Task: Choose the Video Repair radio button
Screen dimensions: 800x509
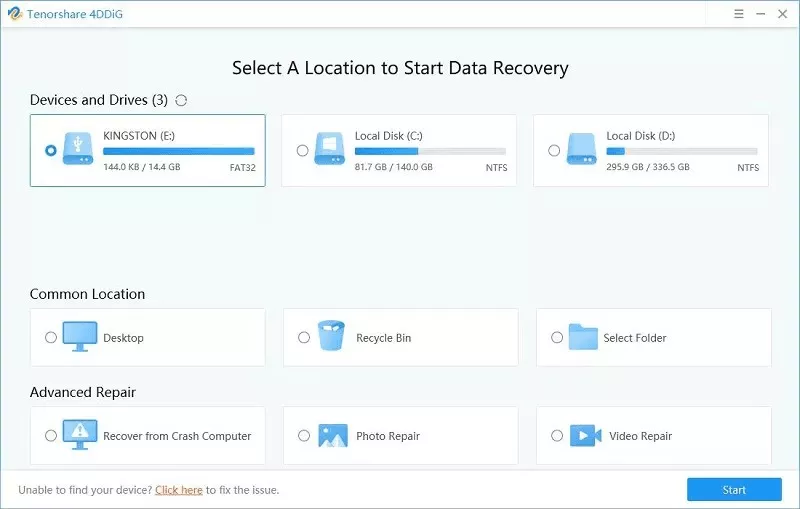Action: click(x=557, y=435)
